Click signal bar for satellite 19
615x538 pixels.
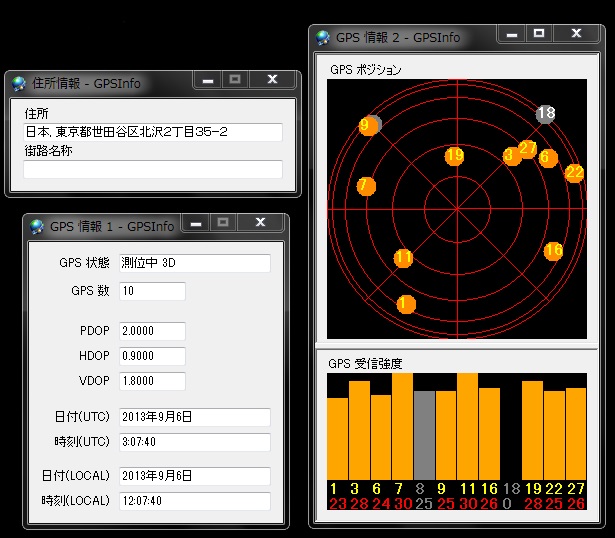point(533,430)
